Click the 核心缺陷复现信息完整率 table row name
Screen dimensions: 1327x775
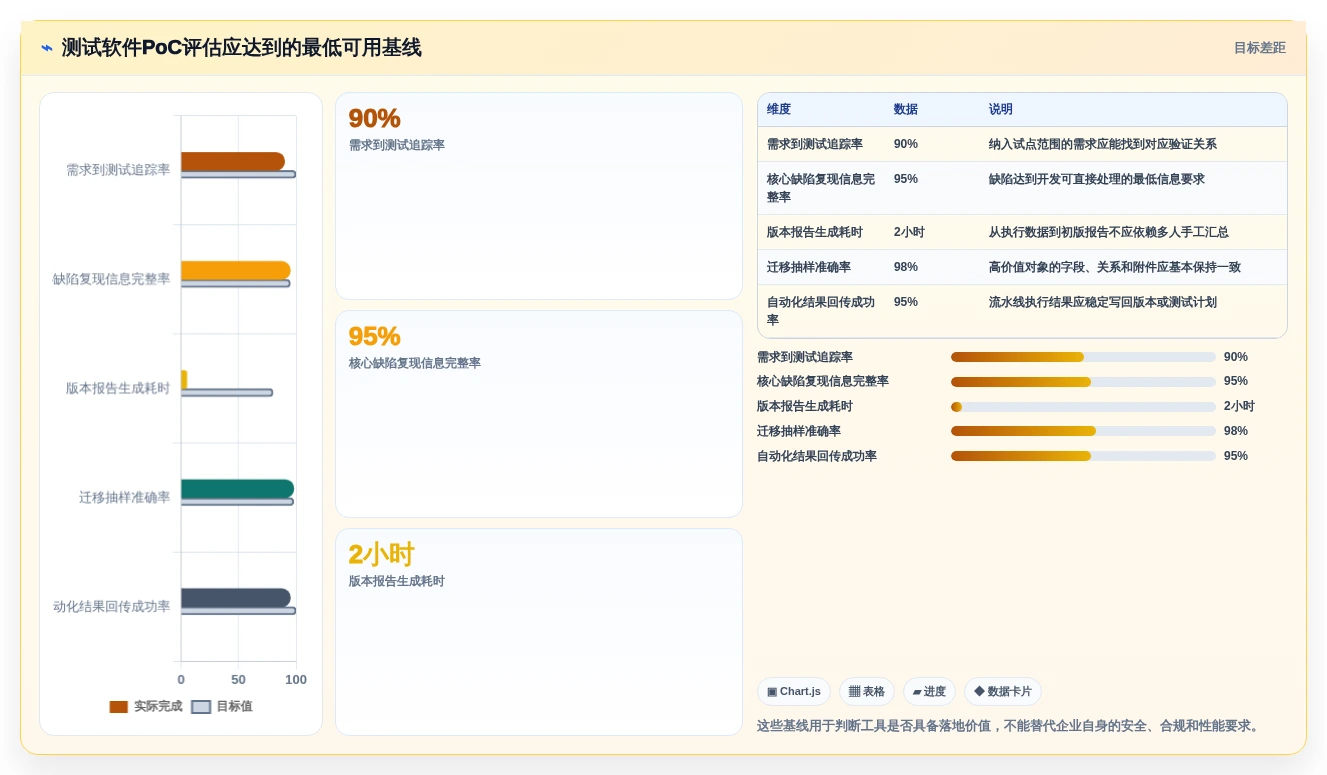click(x=821, y=188)
